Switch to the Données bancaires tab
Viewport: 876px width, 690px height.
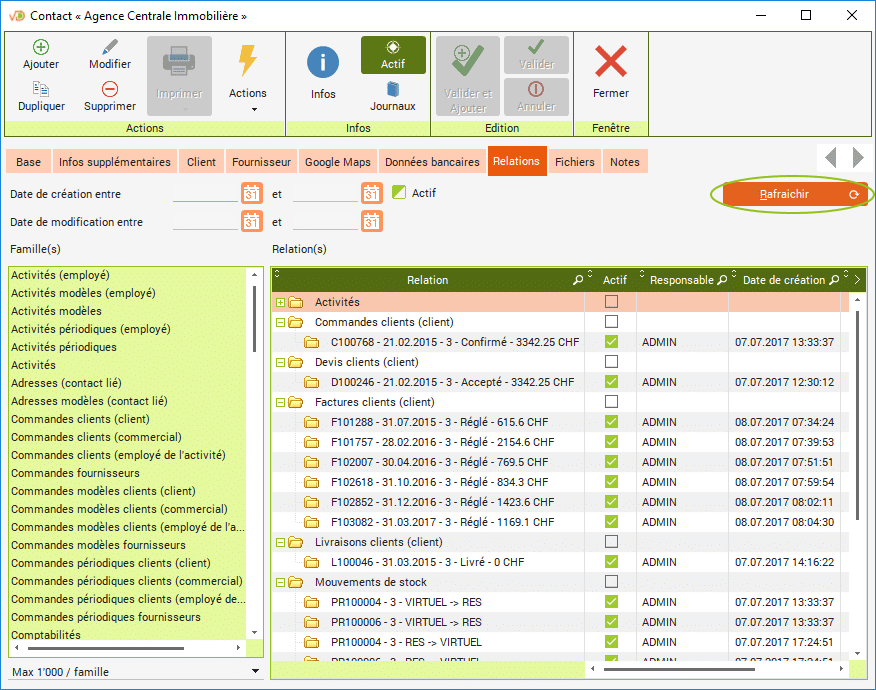coord(432,162)
